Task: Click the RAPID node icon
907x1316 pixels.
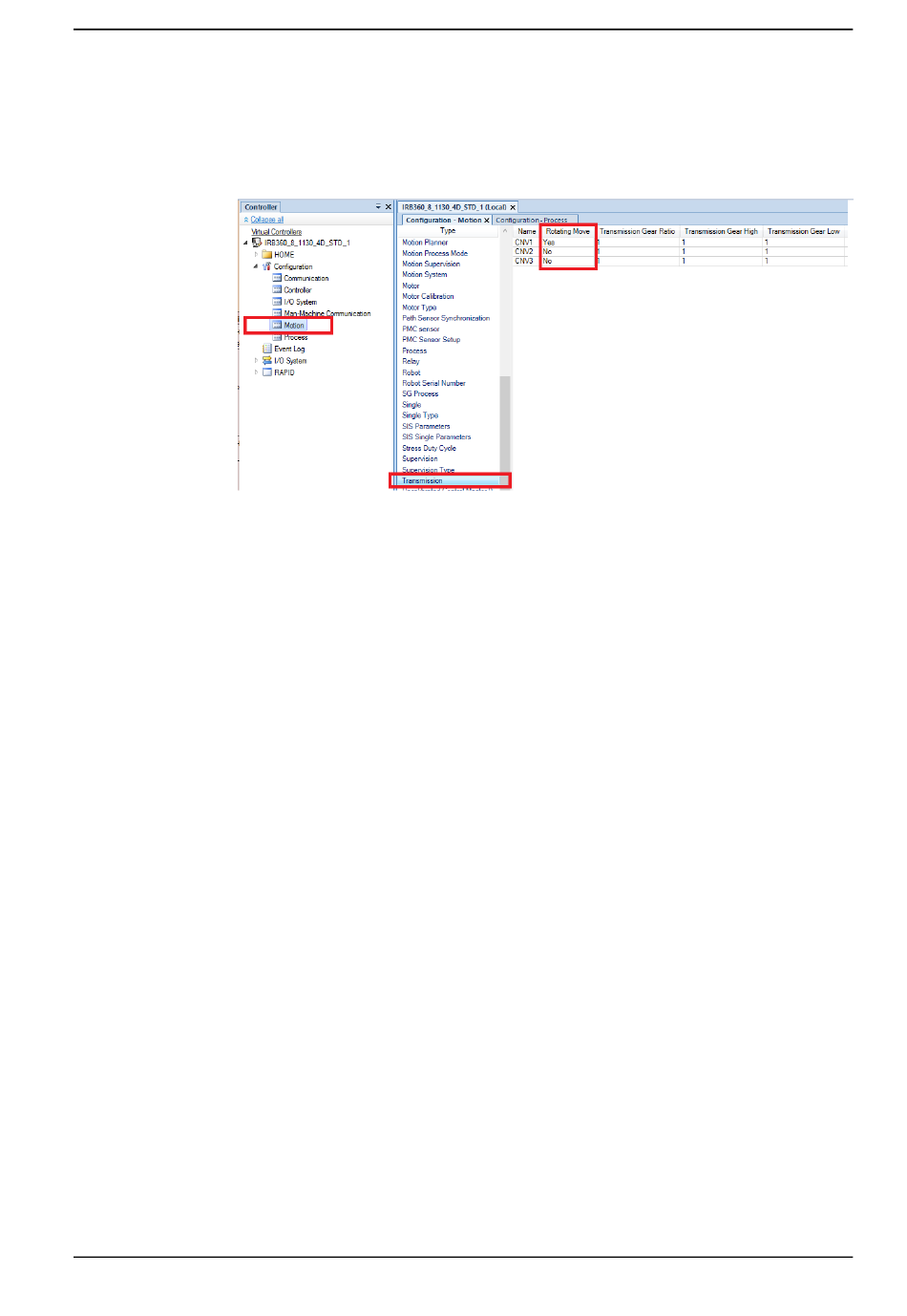Action: click(x=267, y=372)
